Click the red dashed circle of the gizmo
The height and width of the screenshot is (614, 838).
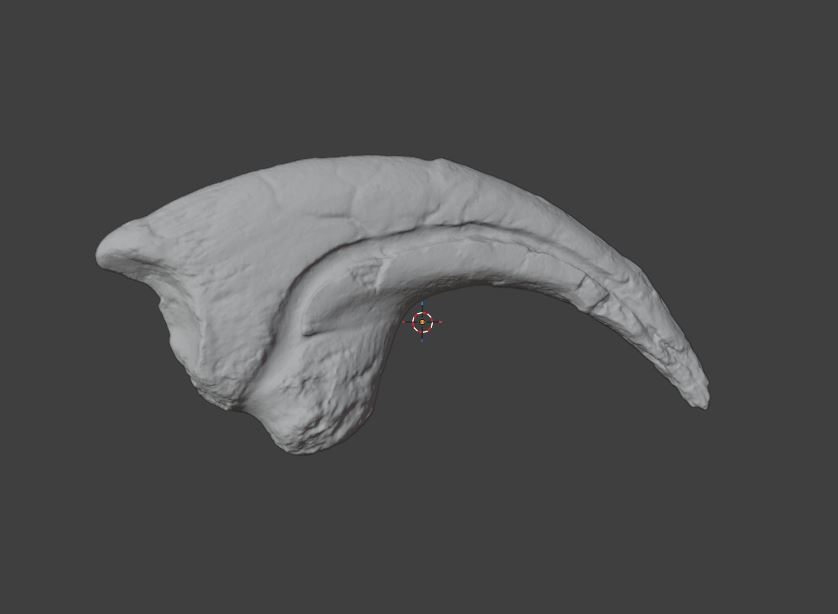point(422,313)
